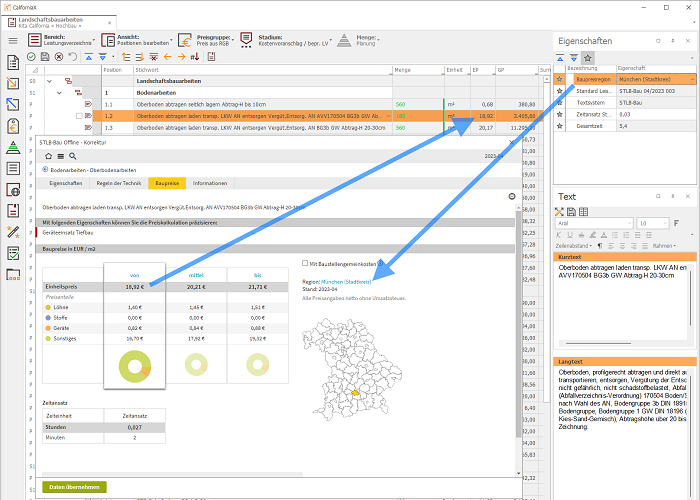The height and width of the screenshot is (500, 700).
Task: Collapse the Bodenarbeiten tree node
Action: pyautogui.click(x=59, y=93)
